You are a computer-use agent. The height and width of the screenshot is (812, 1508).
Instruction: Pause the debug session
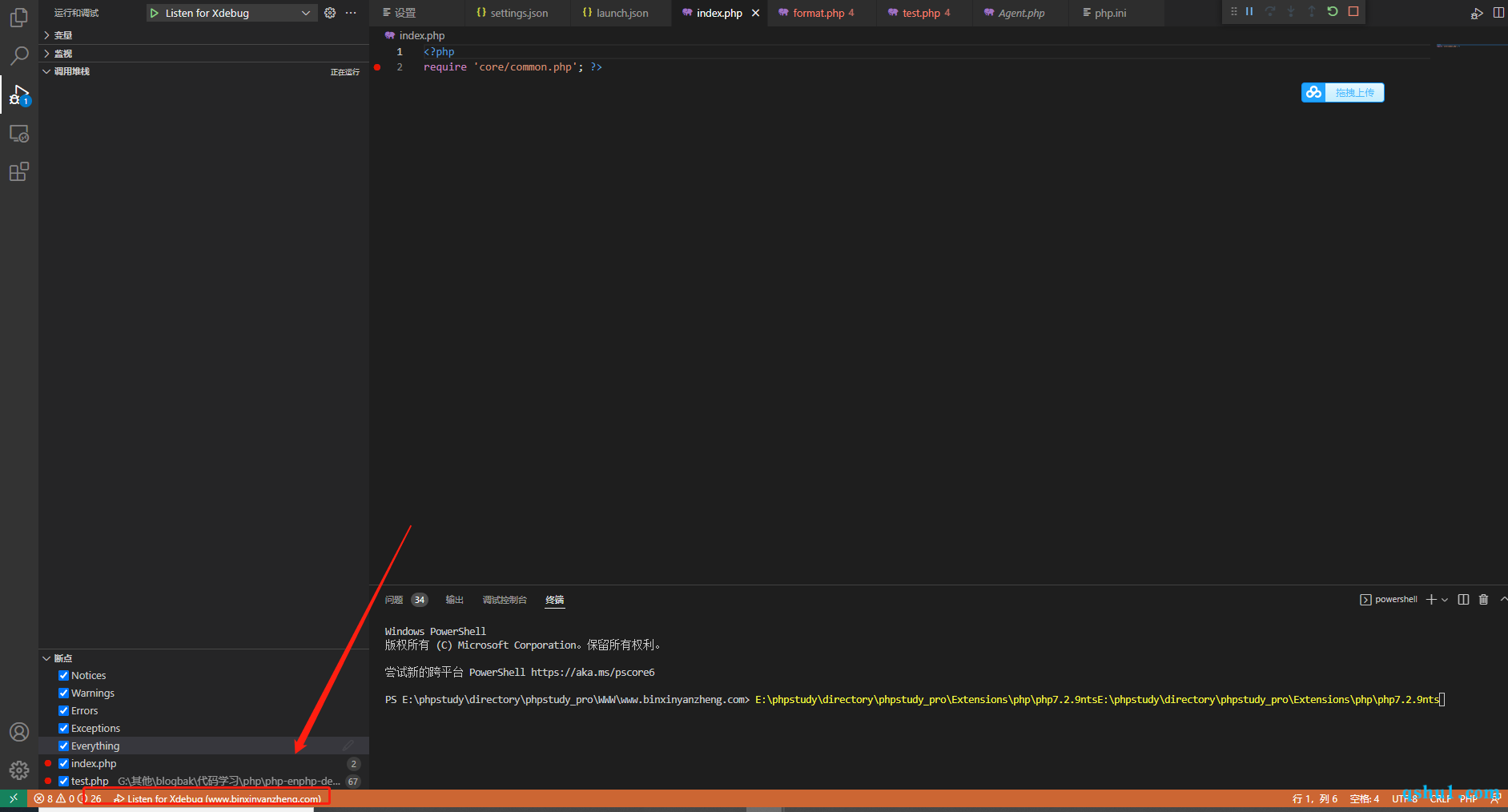(x=1249, y=11)
